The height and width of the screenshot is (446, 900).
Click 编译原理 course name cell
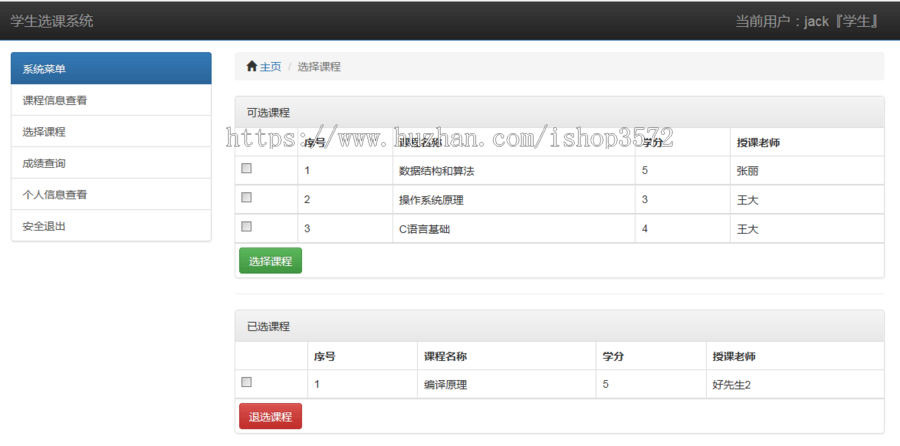tap(506, 385)
